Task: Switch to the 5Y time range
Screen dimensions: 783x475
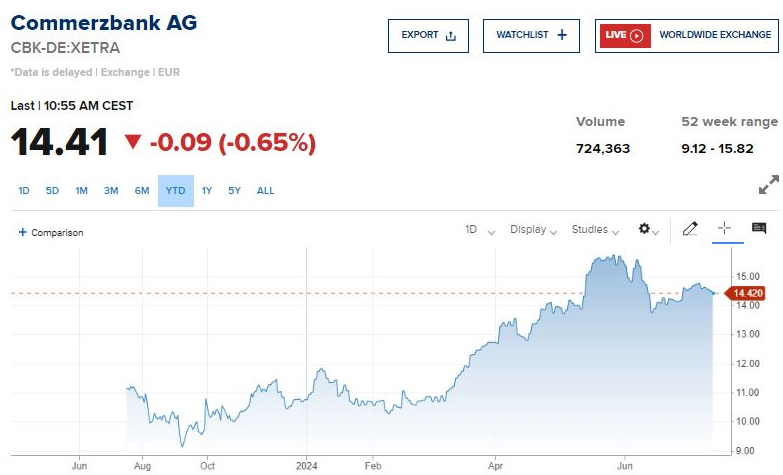Action: click(234, 190)
